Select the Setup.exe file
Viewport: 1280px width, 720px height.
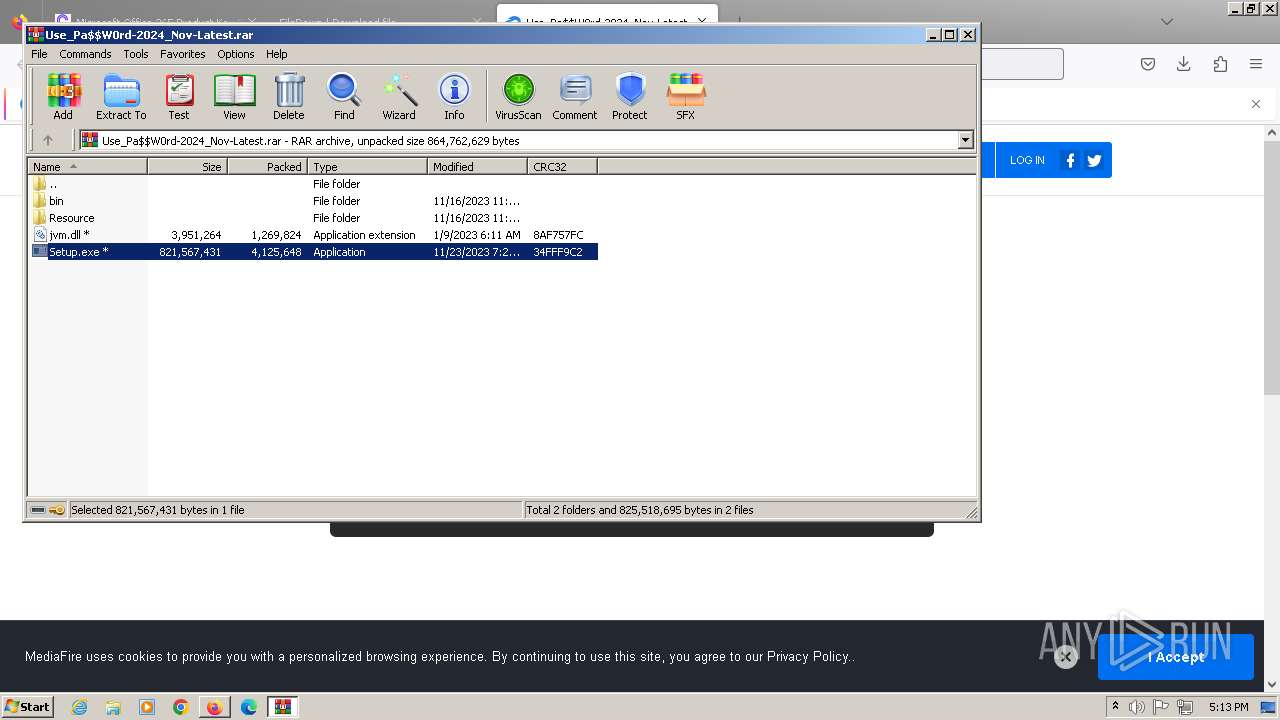click(313, 252)
